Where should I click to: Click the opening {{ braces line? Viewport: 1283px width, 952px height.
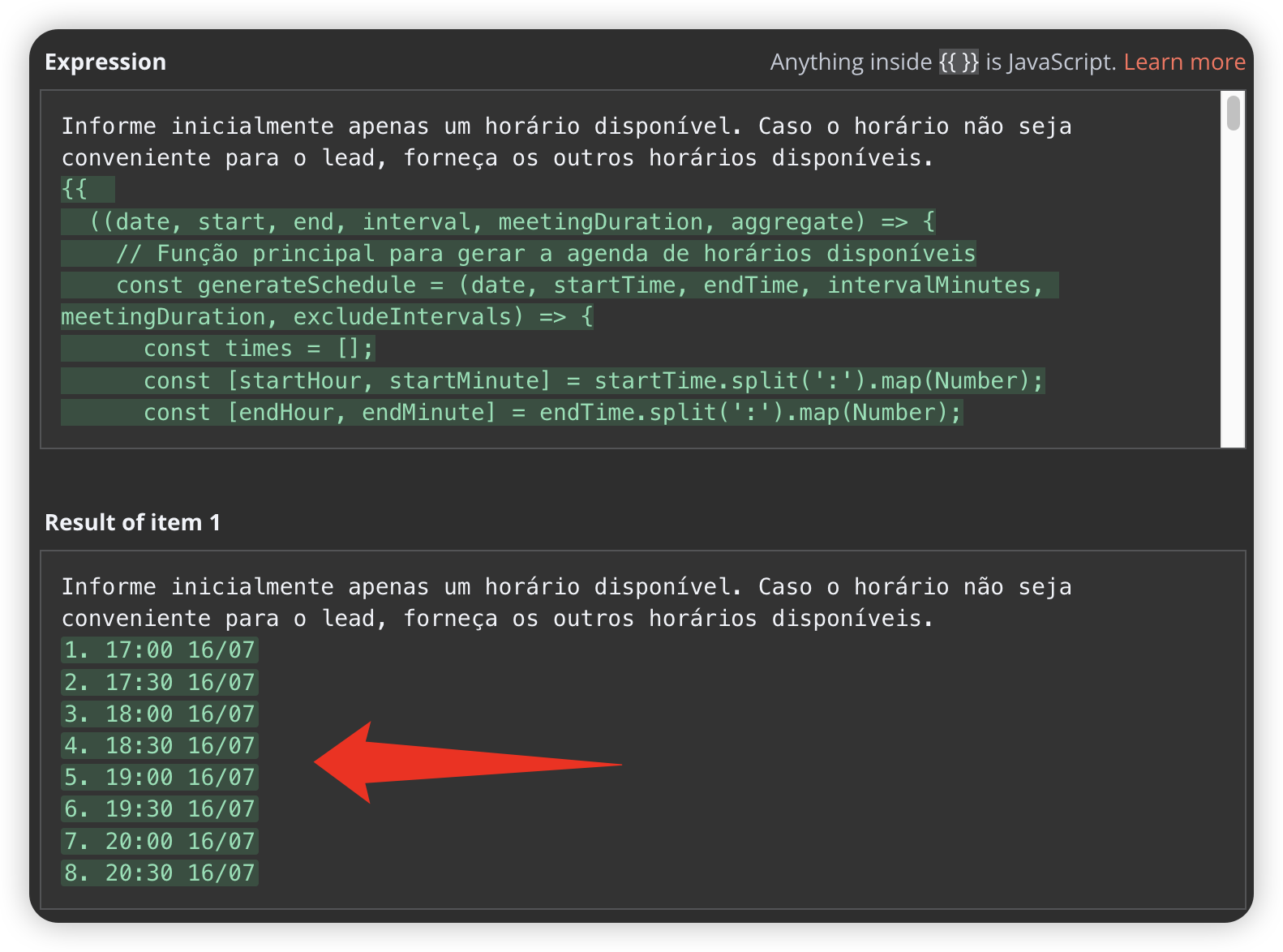88,190
